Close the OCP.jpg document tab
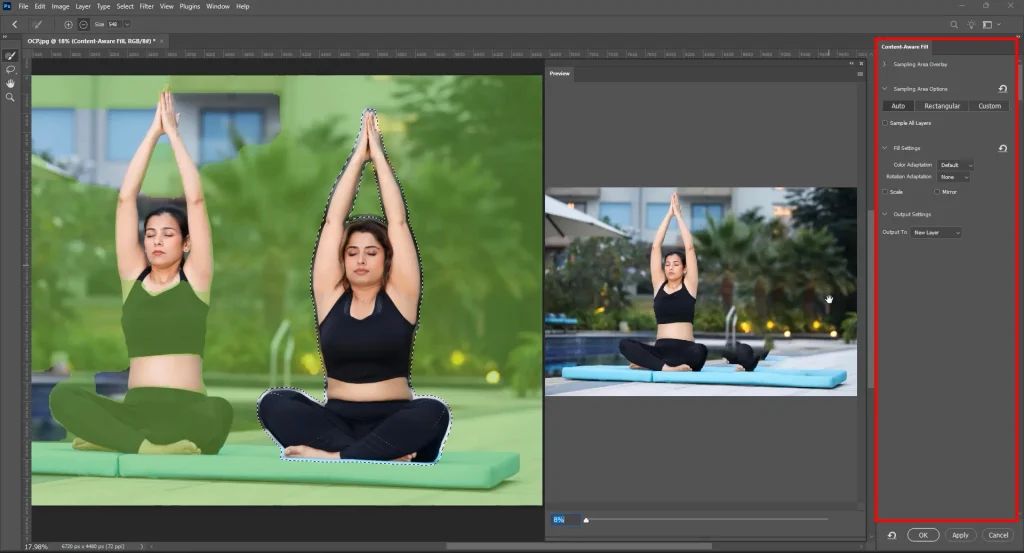Image resolution: width=1024 pixels, height=553 pixels. 162,41
